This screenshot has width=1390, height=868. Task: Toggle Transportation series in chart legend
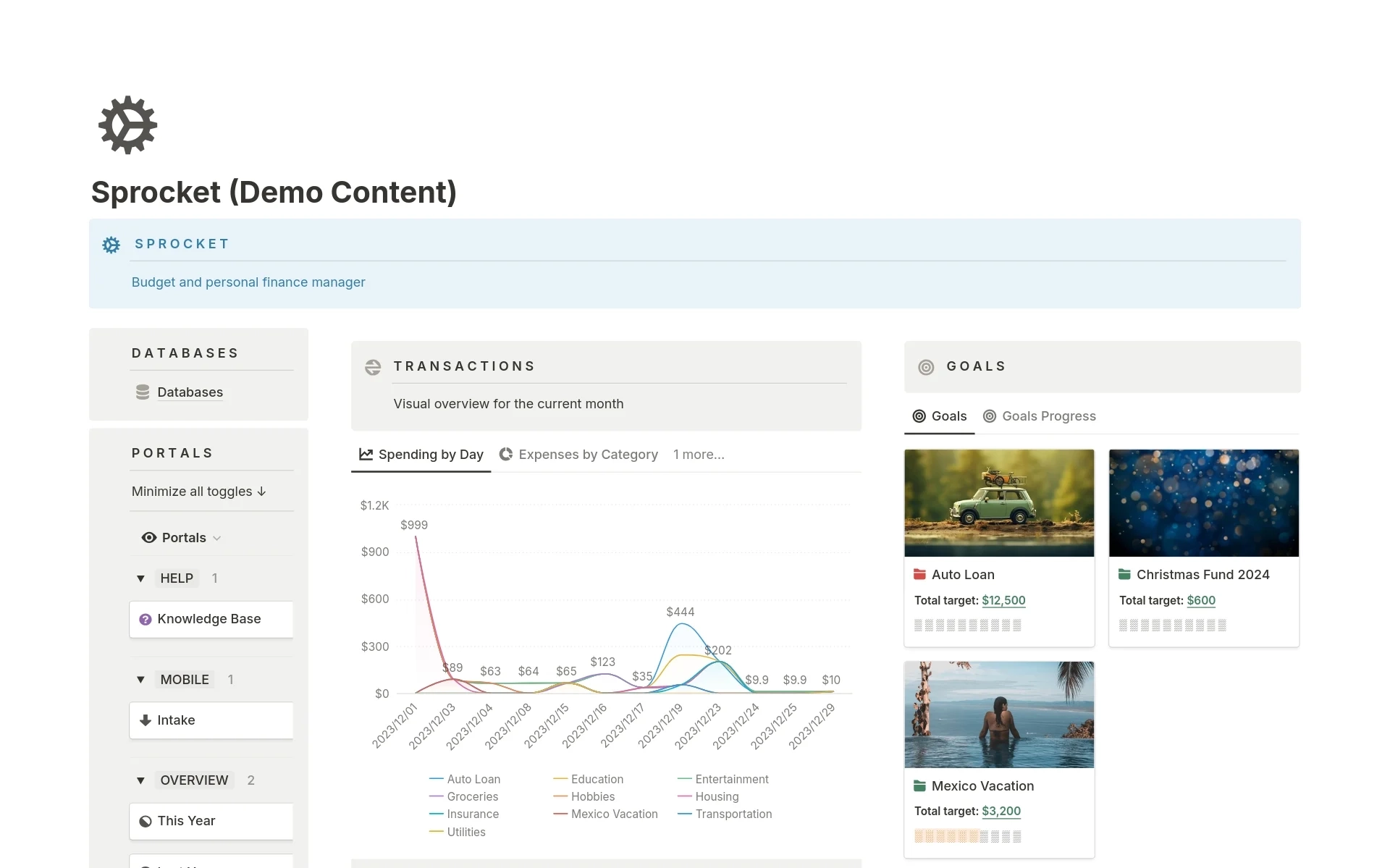tap(725, 814)
